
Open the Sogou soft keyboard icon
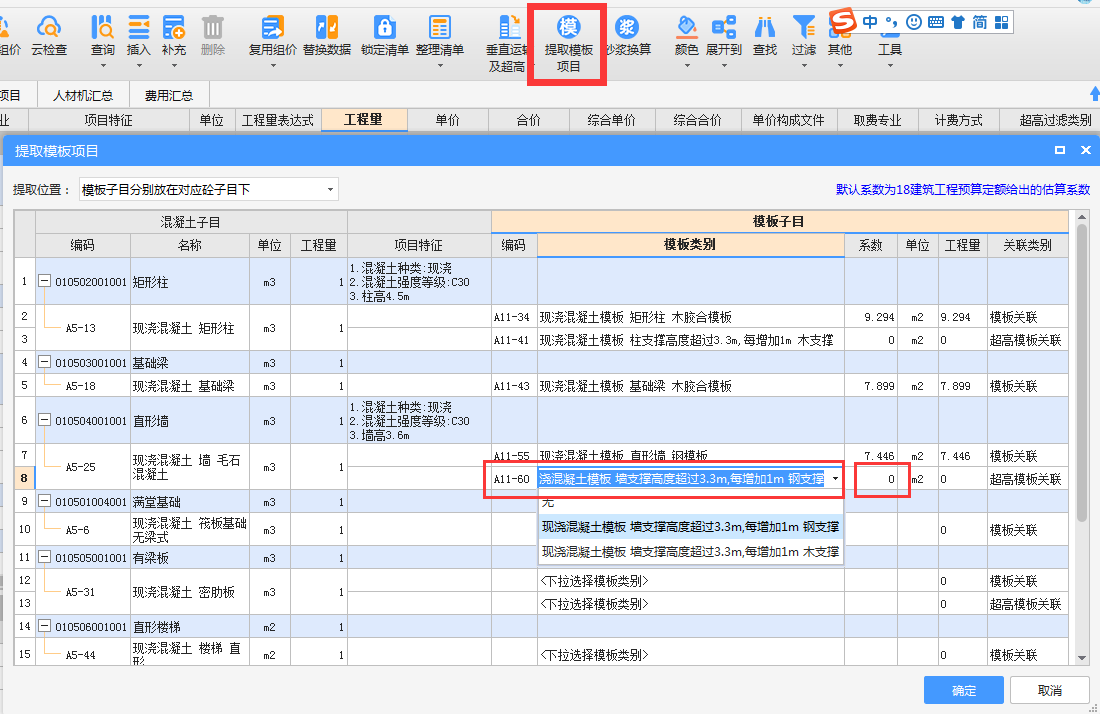click(x=935, y=22)
